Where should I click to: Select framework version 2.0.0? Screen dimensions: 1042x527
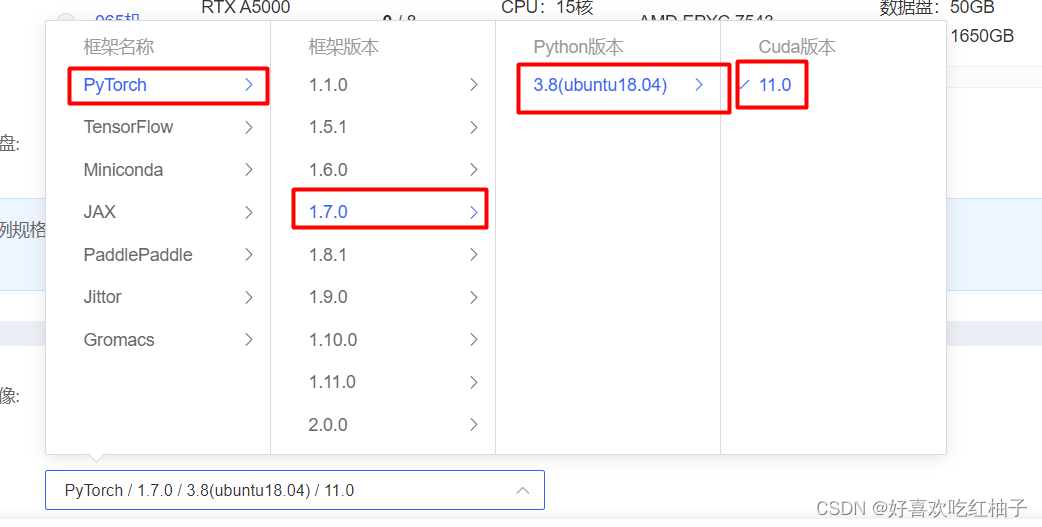pos(383,425)
